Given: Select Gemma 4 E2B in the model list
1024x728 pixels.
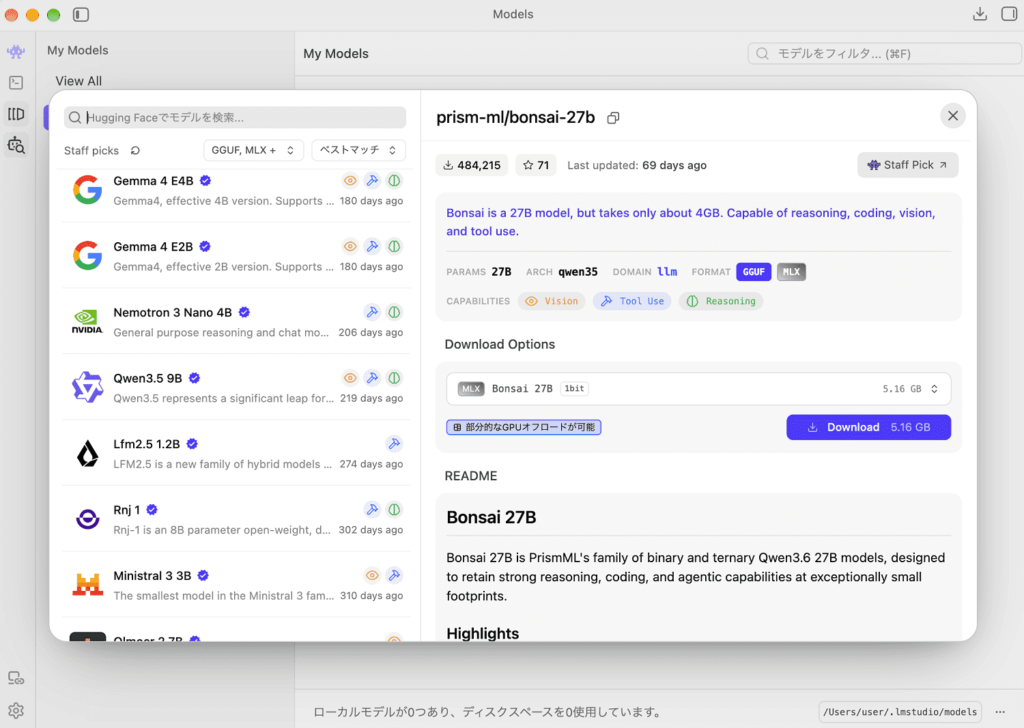Looking at the screenshot, I should tap(236, 256).
